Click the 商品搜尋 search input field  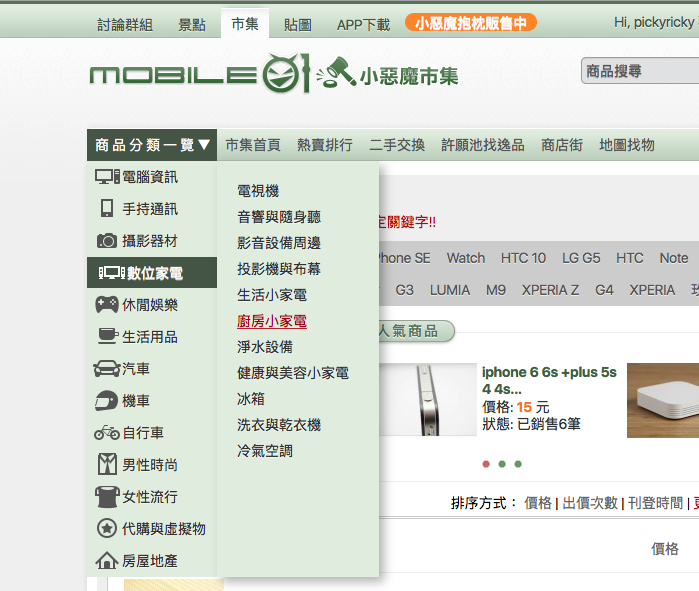640,70
